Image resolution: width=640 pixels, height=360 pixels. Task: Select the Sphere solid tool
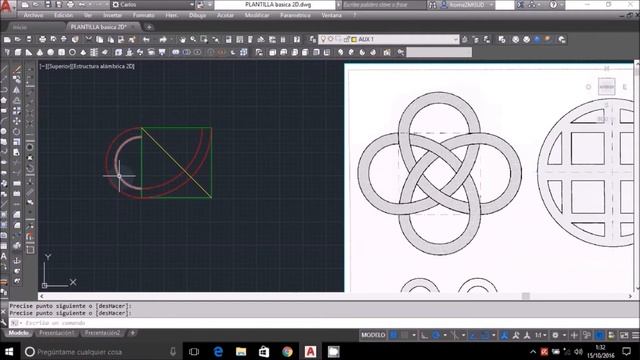(51, 52)
